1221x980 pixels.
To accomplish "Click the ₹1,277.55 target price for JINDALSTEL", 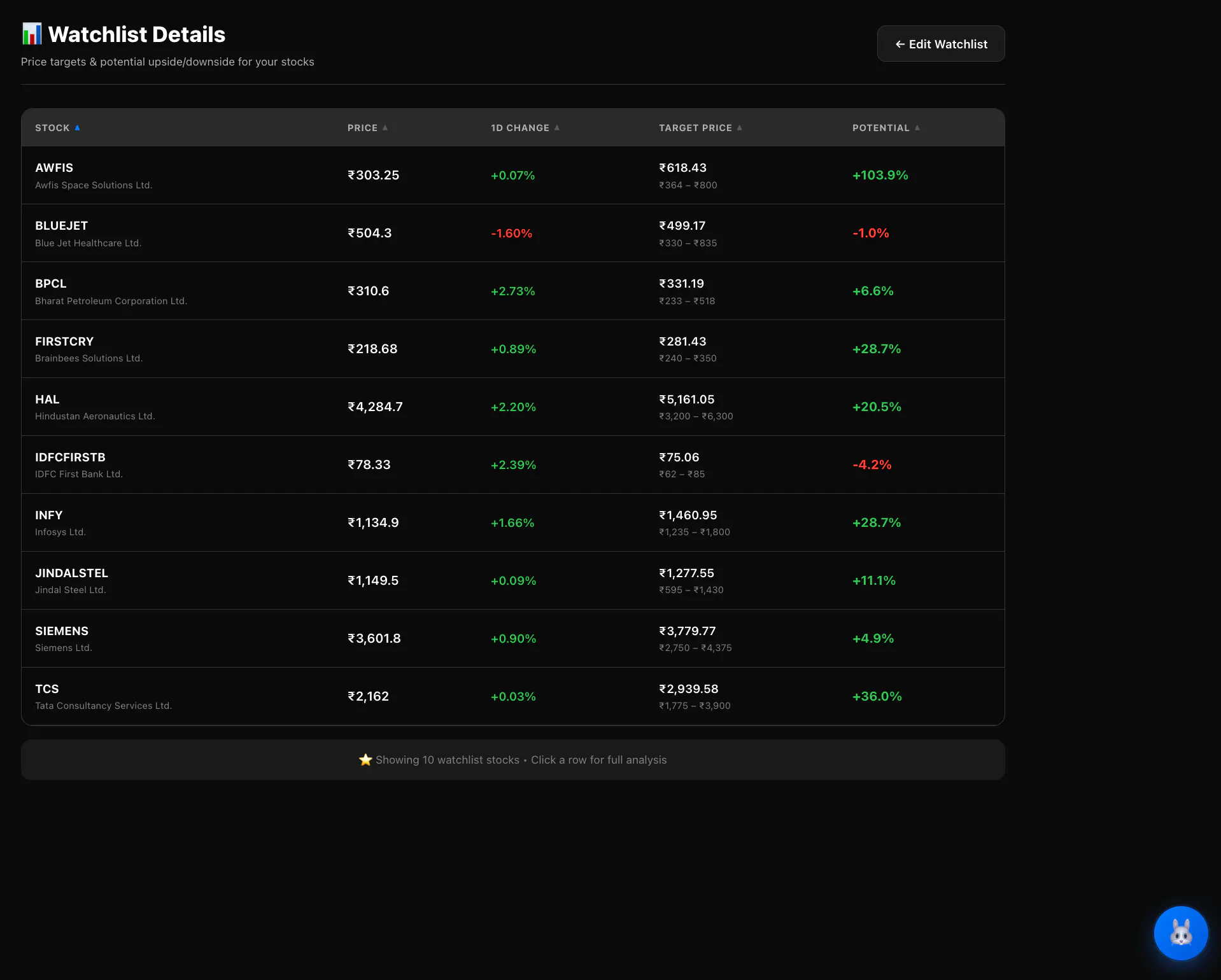I will coord(687,573).
